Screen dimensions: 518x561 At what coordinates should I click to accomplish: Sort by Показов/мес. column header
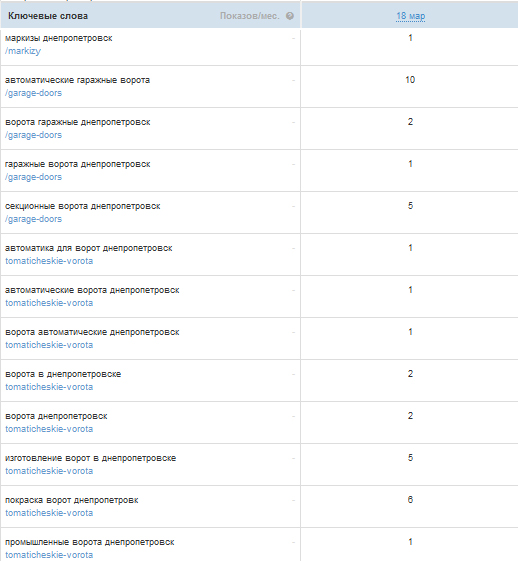point(249,16)
